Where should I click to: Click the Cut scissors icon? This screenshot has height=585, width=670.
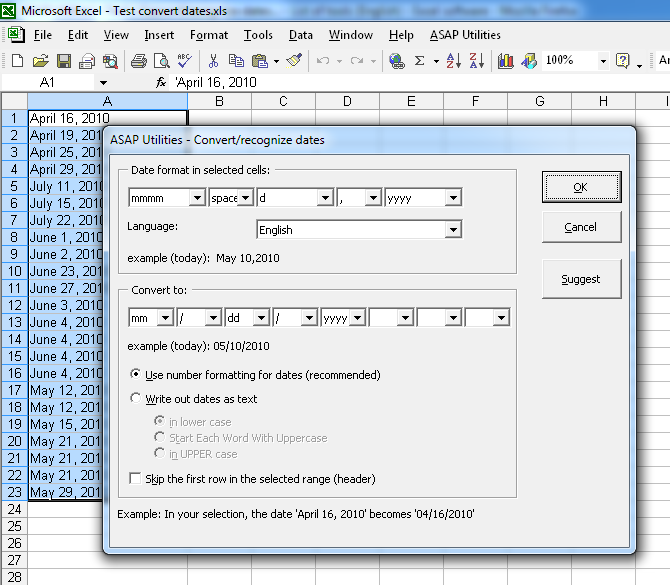(213, 61)
